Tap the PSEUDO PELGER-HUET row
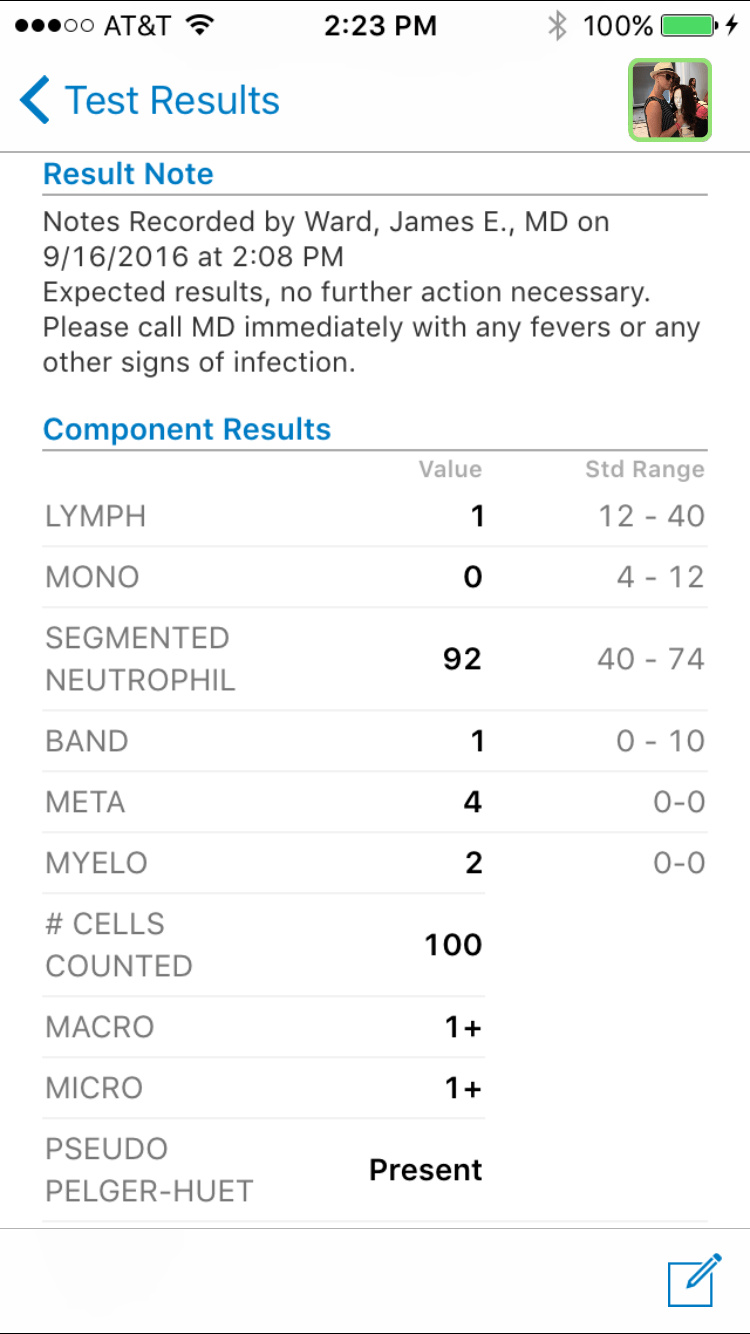Viewport: 750px width, 1334px height. click(264, 1170)
